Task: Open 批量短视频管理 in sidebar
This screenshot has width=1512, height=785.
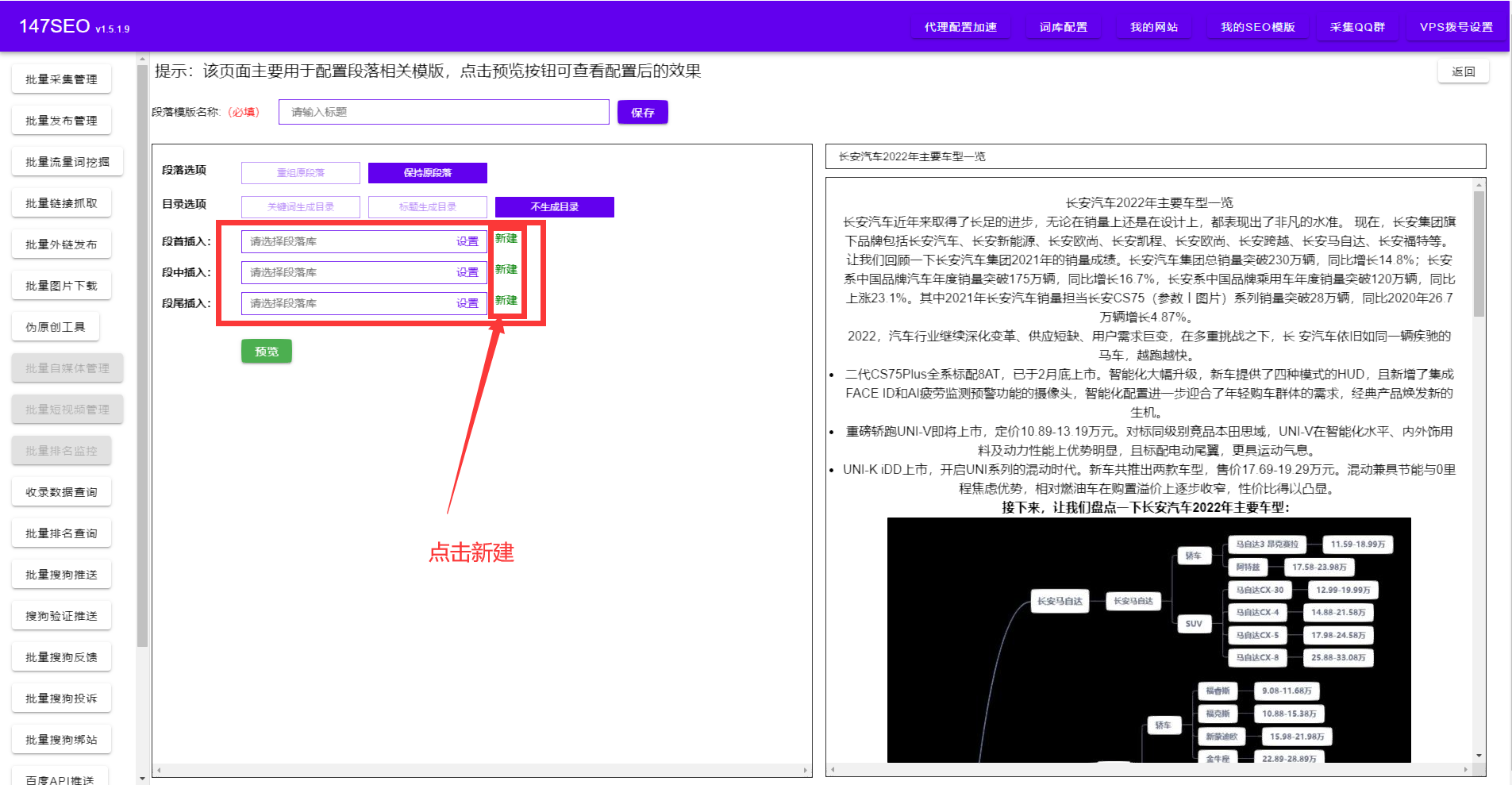Action: (x=67, y=410)
